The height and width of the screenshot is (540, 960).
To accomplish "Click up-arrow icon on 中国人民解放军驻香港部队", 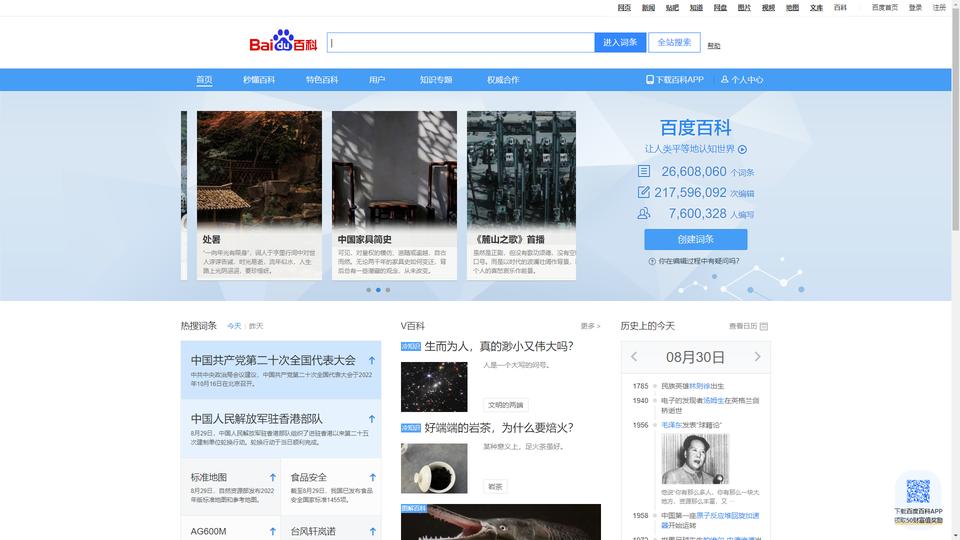I will pos(372,419).
